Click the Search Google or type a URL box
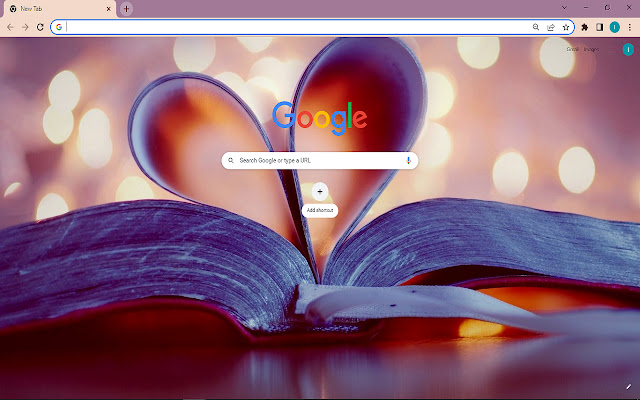The image size is (640, 400). [320, 160]
